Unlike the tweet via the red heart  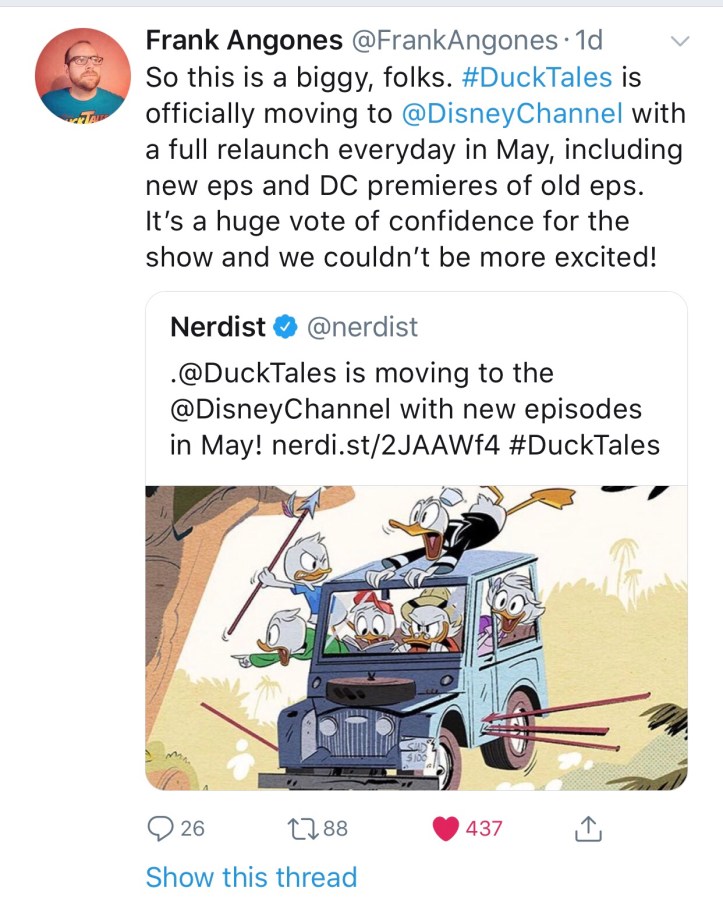click(445, 828)
